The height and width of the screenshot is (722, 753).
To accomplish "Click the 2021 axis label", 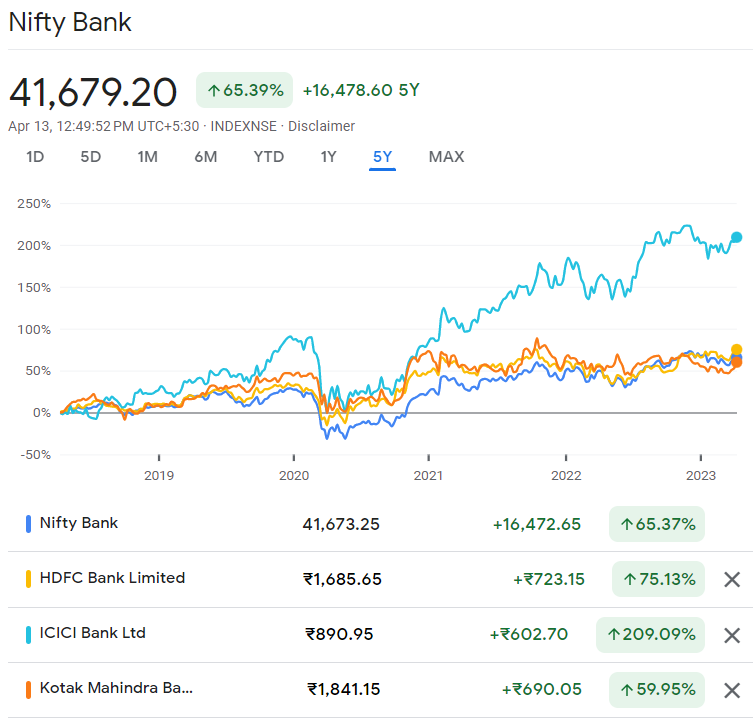I will [428, 475].
